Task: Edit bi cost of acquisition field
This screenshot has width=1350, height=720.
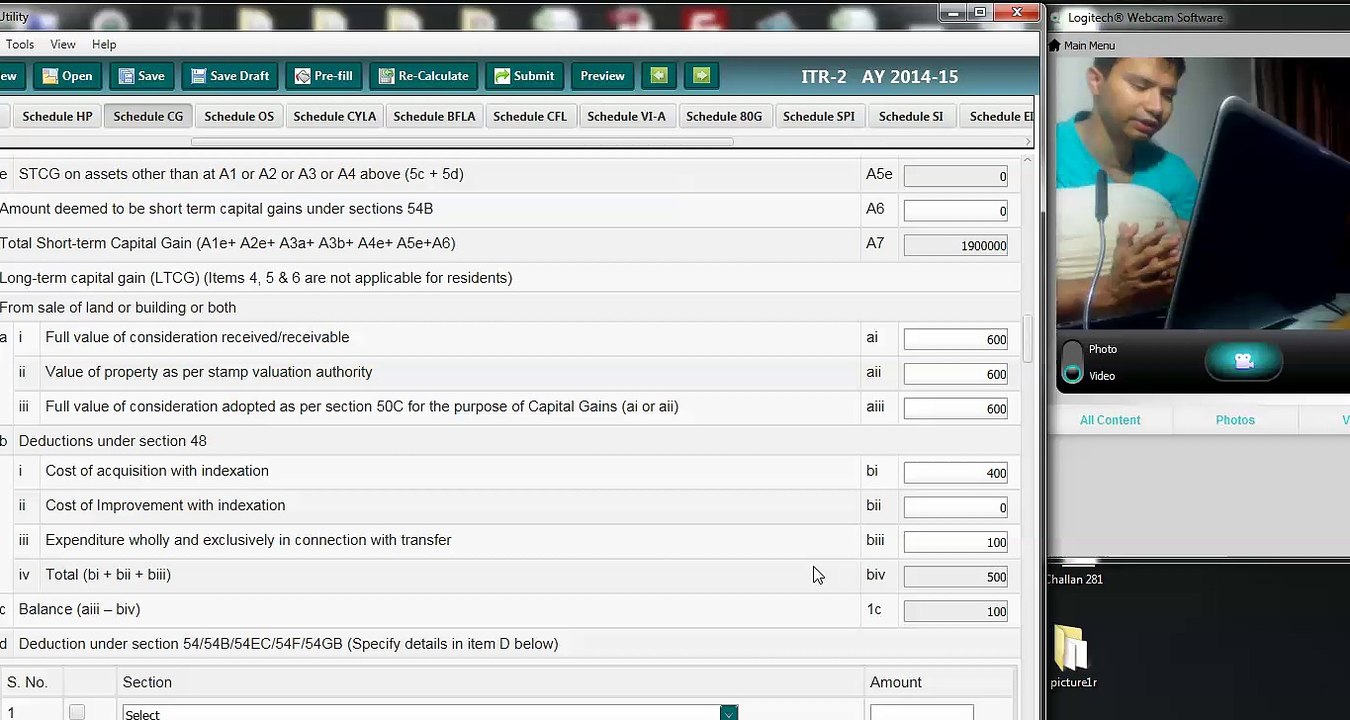Action: tap(955, 473)
